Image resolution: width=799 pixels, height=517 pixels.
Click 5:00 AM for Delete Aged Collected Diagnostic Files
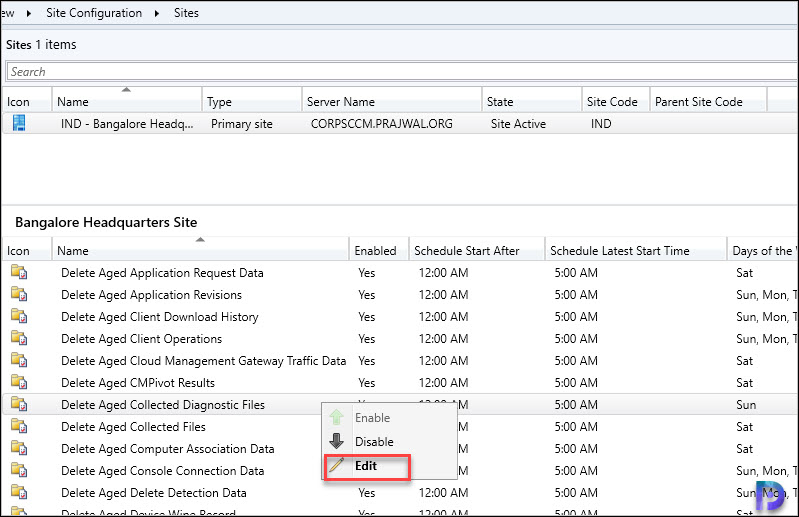576,405
